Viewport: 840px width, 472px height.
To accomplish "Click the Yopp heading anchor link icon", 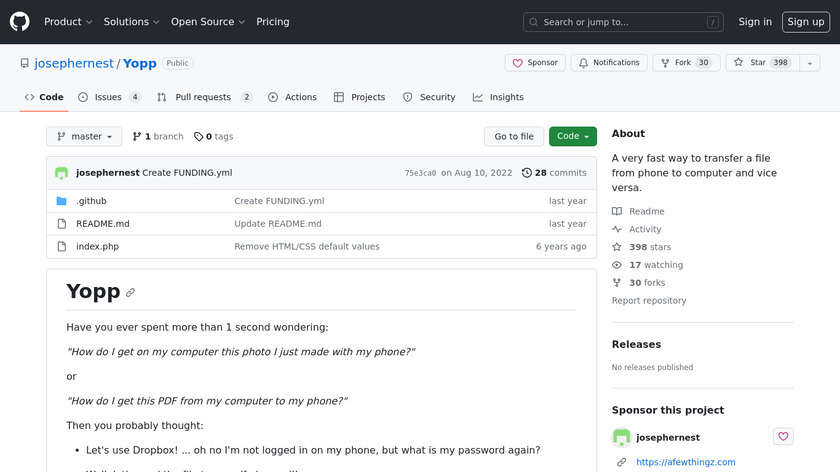I will click(130, 293).
